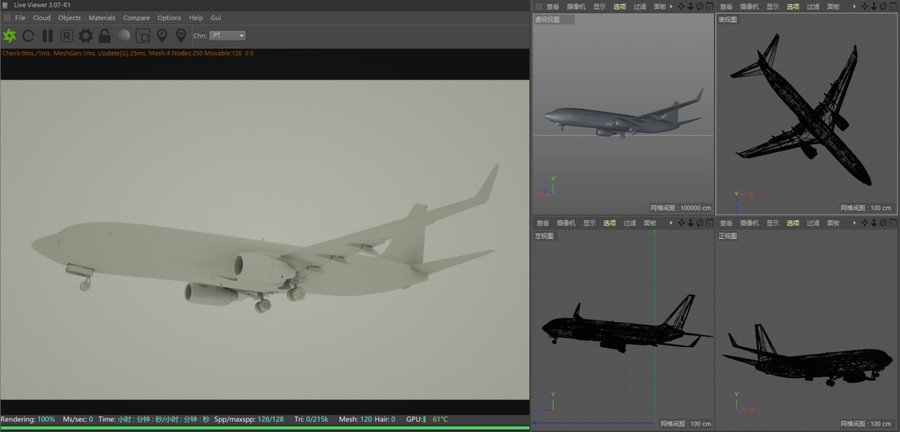Toggle maximize icon of front-view (正视图) viewport
The image size is (900, 432).
pyautogui.click(x=892, y=223)
